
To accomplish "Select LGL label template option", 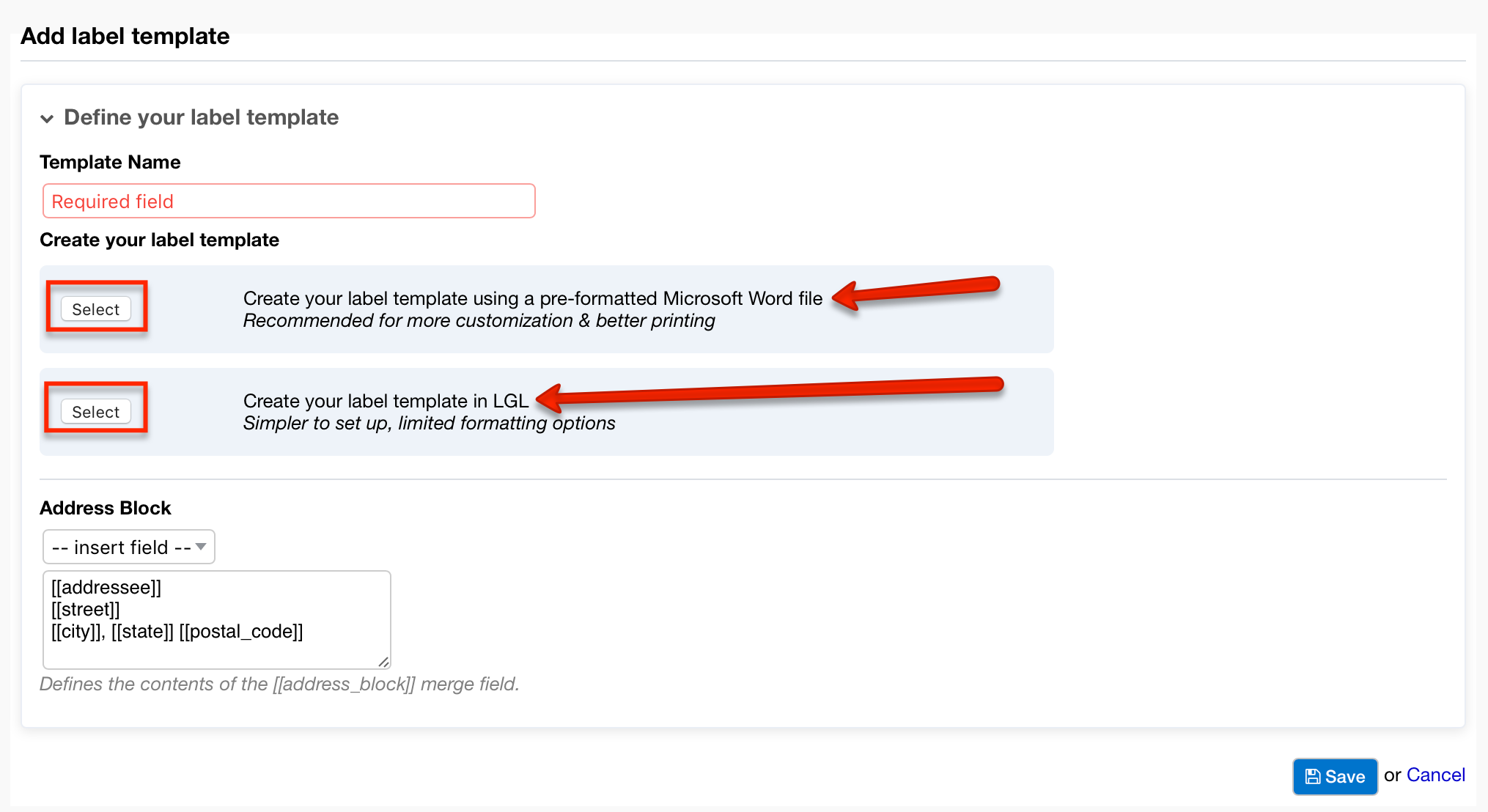I will (96, 410).
